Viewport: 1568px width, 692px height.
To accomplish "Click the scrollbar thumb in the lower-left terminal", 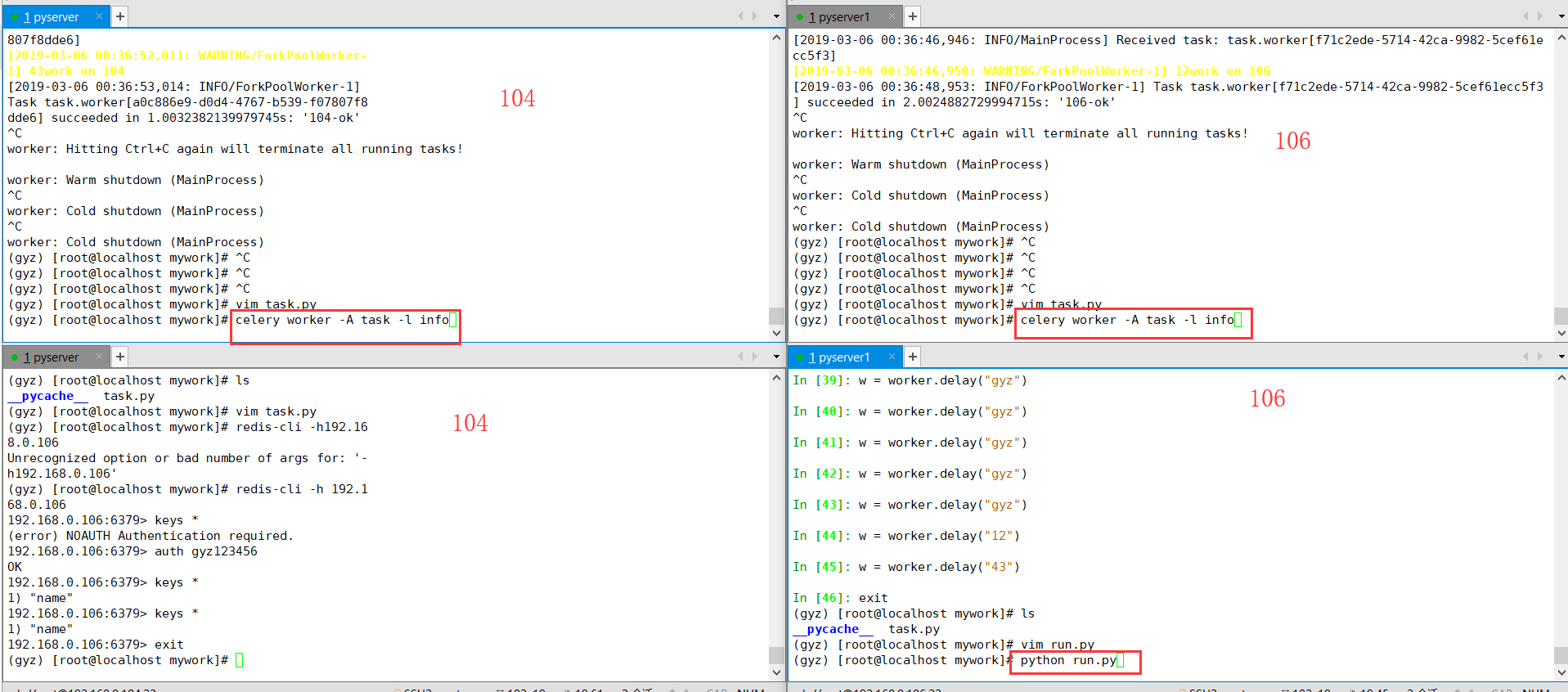I will [x=776, y=655].
